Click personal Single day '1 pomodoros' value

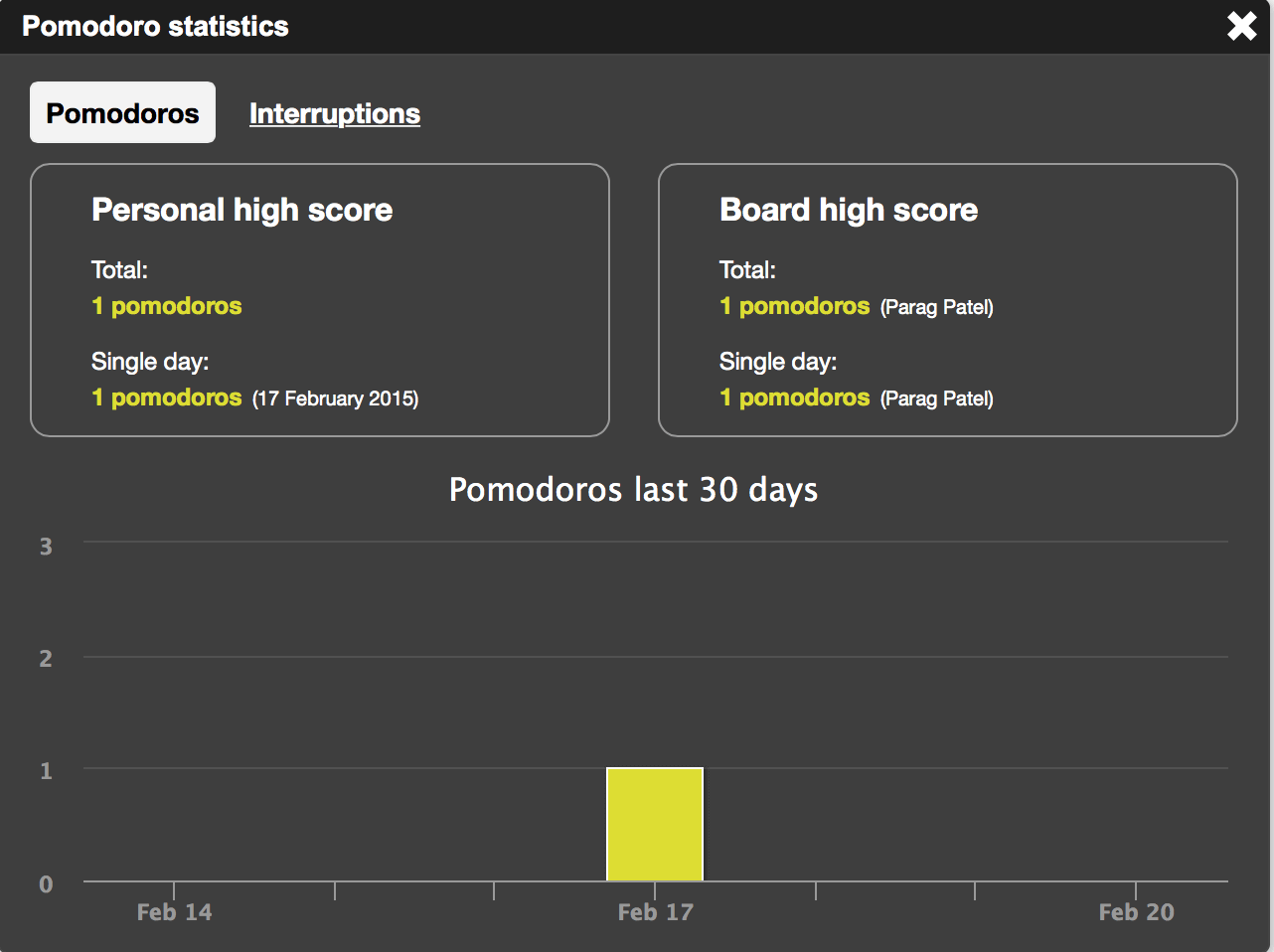coord(167,397)
